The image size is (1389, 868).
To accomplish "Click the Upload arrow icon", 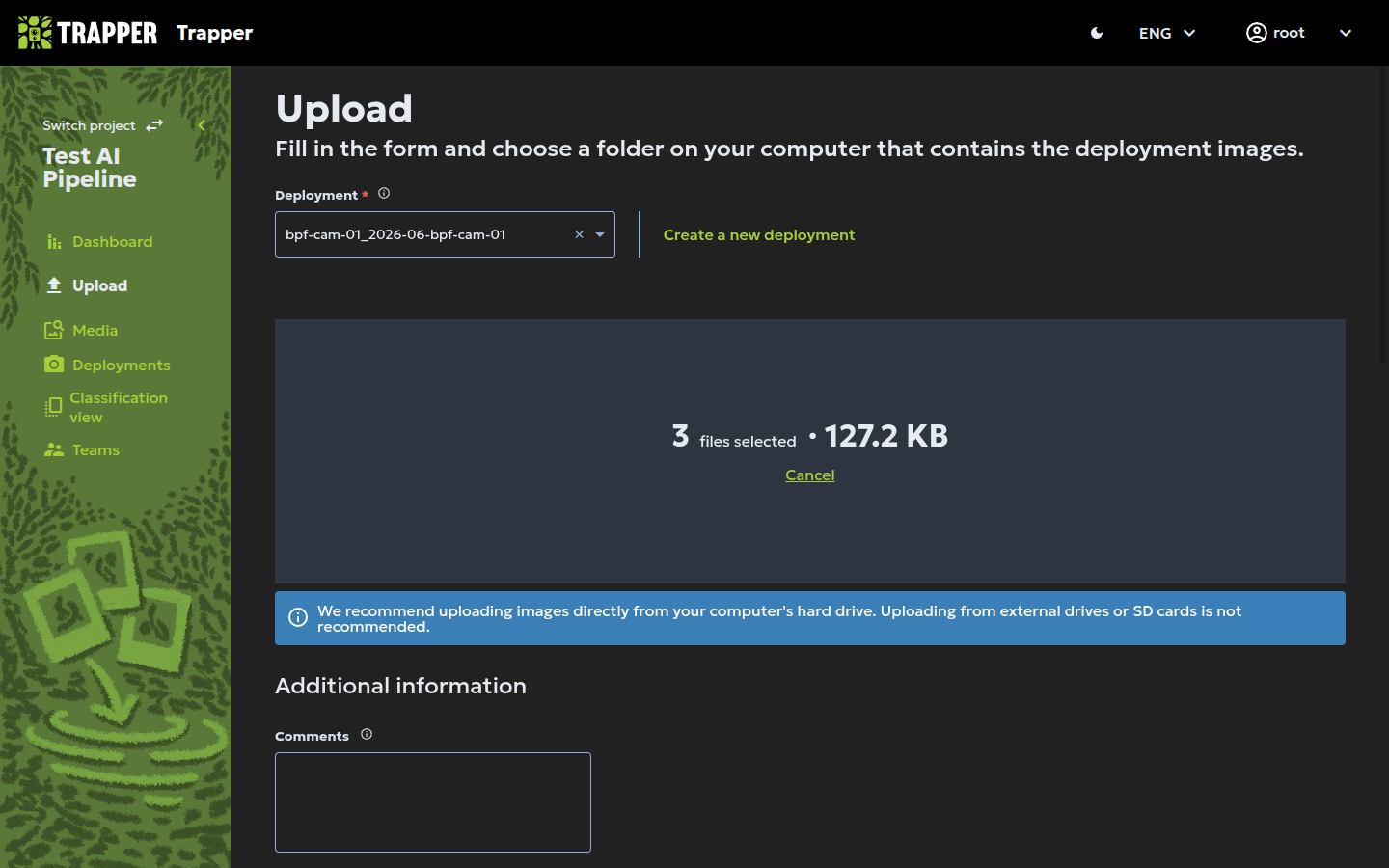I will (x=54, y=285).
